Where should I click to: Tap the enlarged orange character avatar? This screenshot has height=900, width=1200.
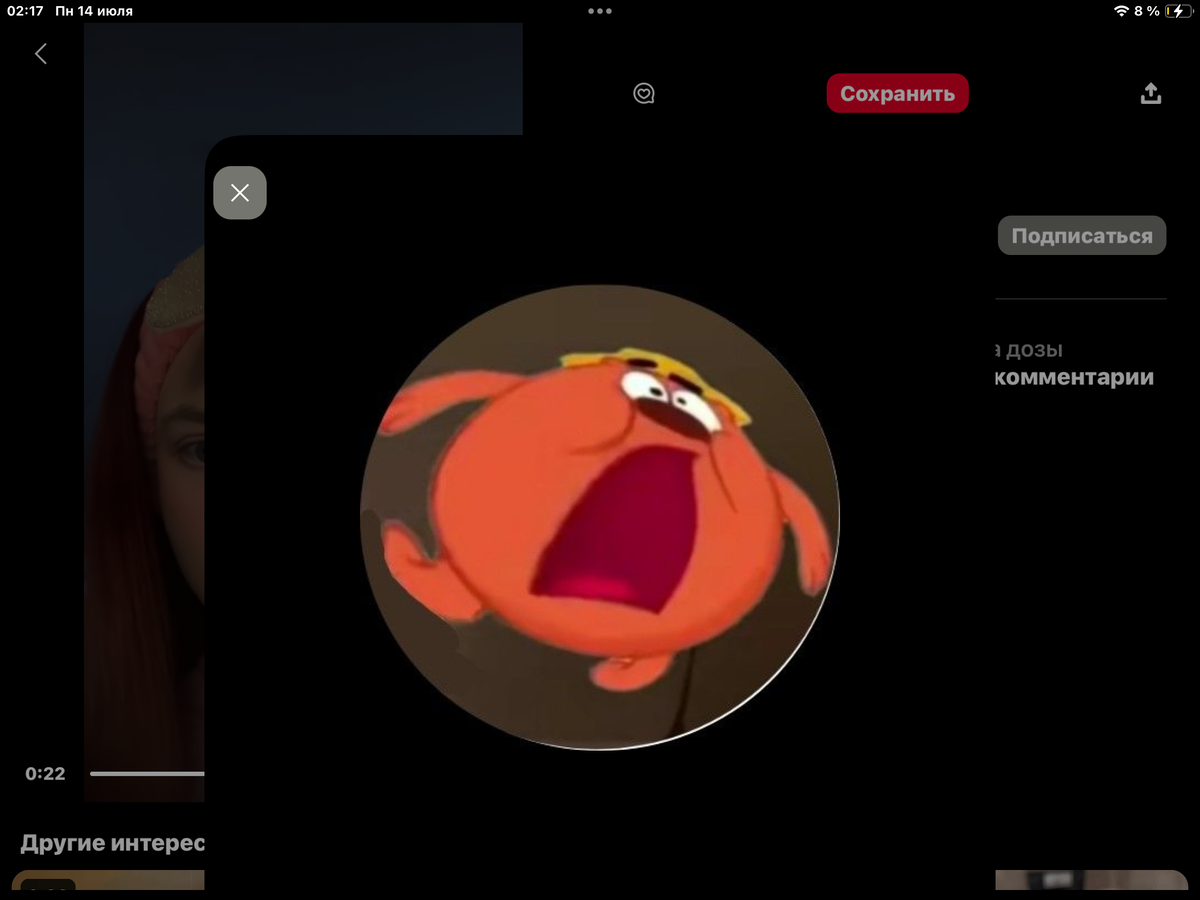pyautogui.click(x=600, y=517)
